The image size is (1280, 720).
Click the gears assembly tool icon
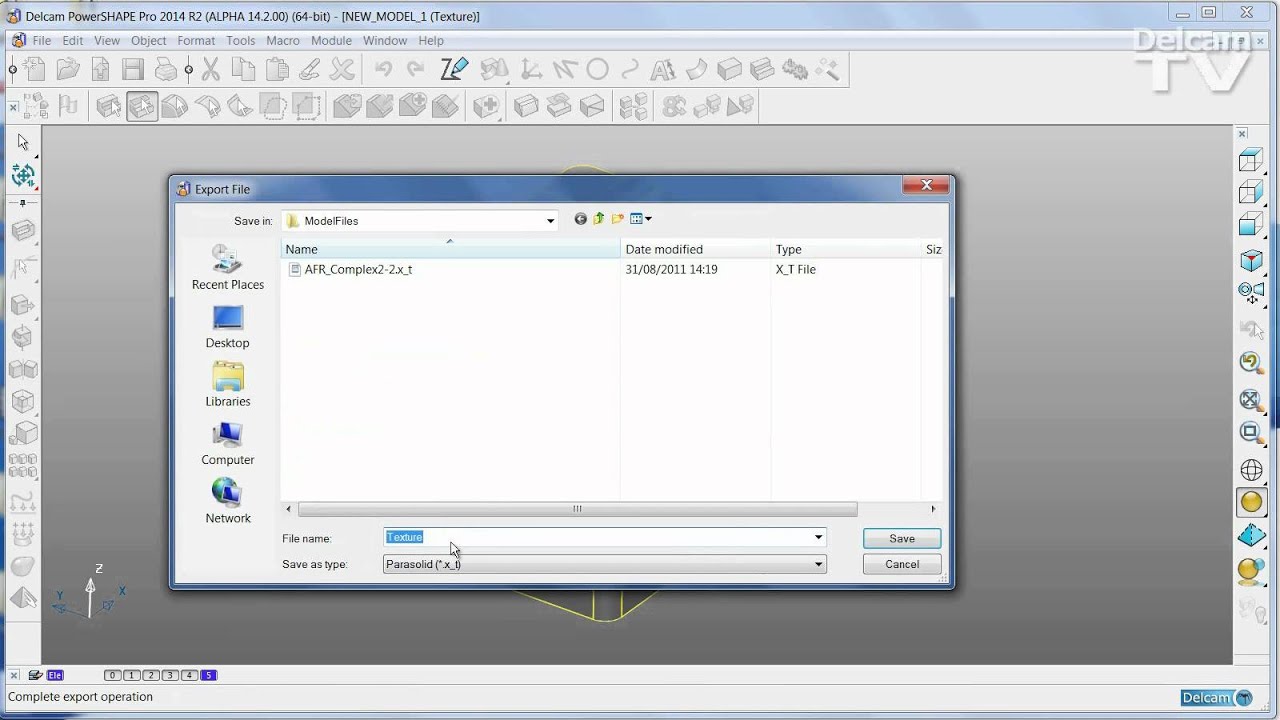point(795,69)
